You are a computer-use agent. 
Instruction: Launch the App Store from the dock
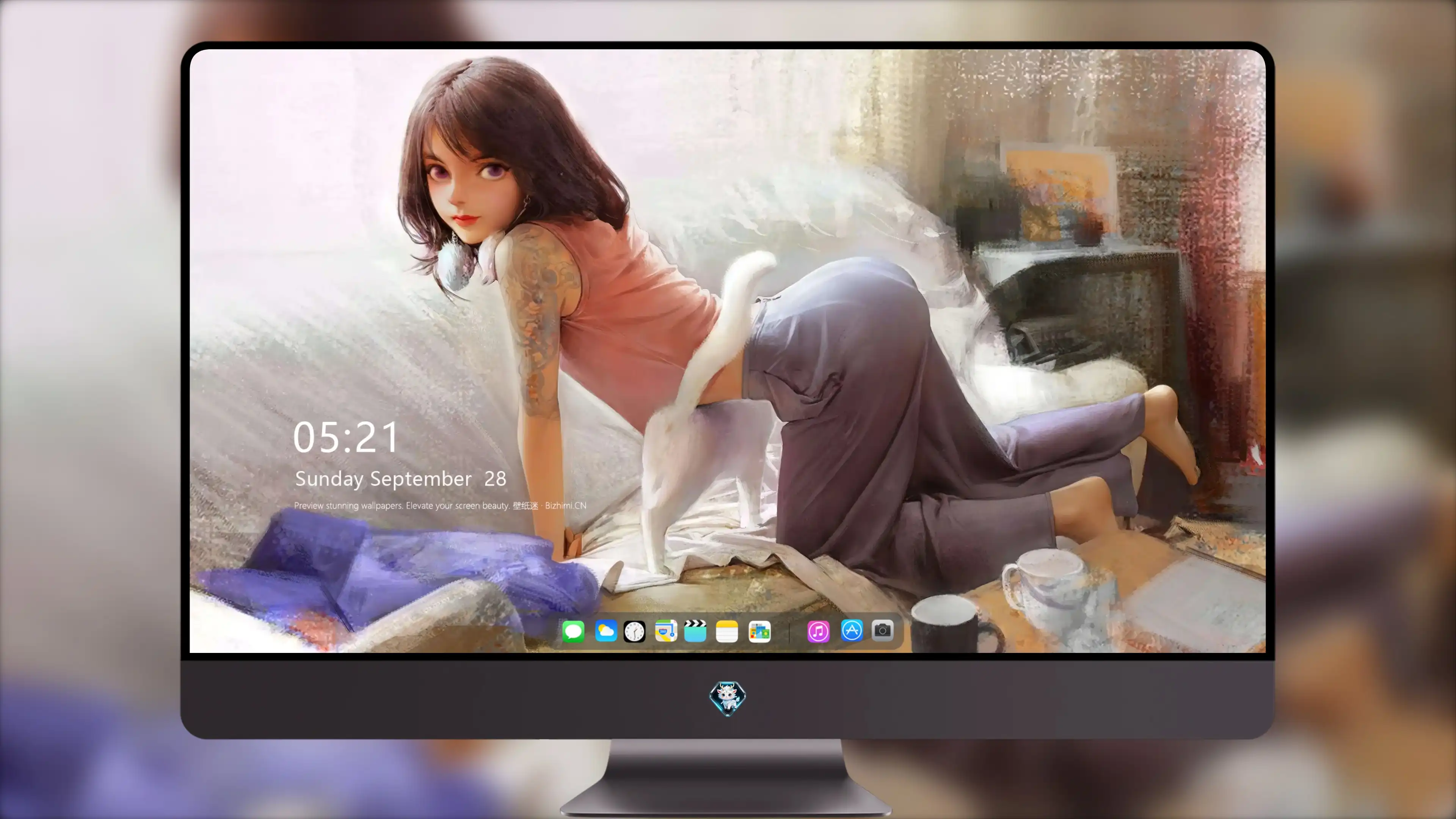(852, 630)
